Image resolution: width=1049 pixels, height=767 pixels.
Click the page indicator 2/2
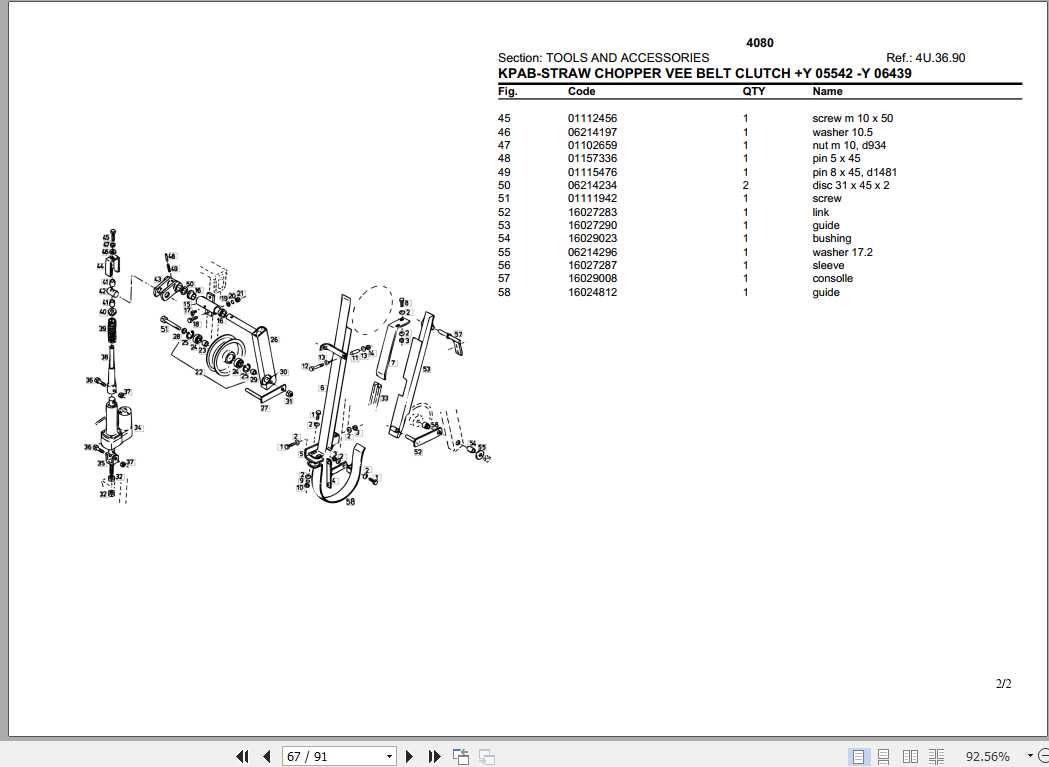point(1004,683)
